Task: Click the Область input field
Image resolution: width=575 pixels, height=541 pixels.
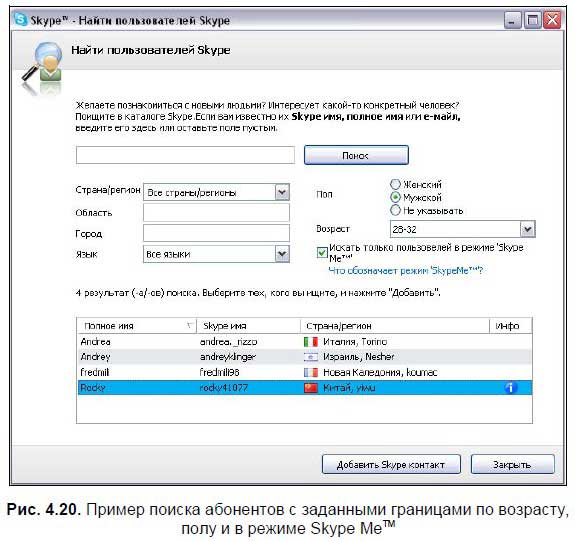Action: pos(216,213)
